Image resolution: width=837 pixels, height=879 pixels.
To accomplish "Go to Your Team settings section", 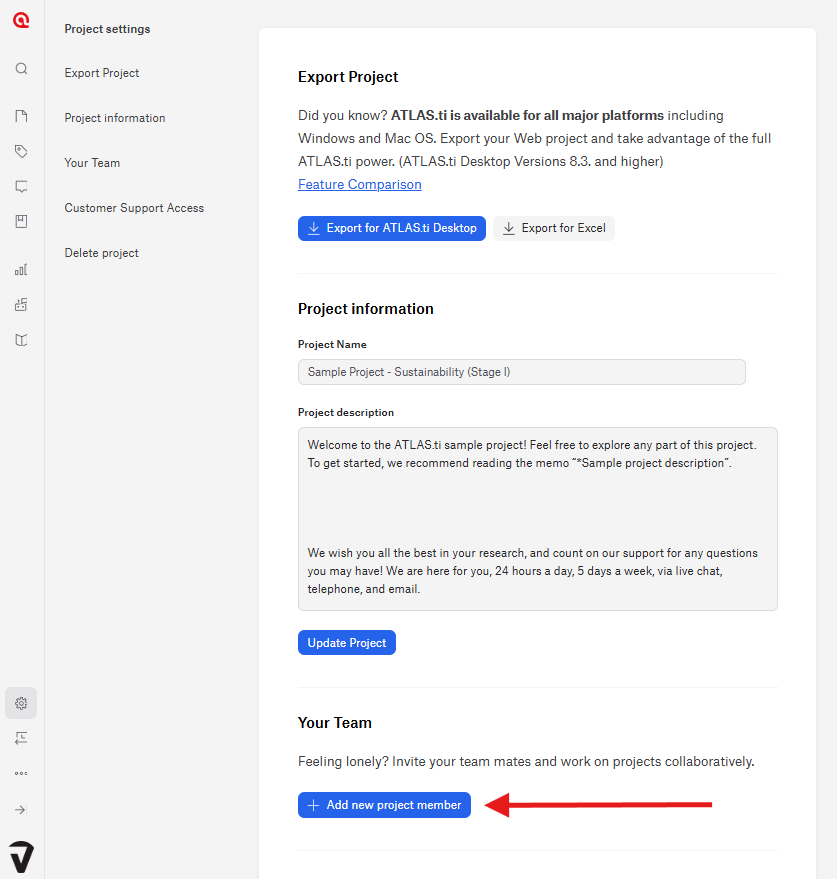I will (92, 163).
